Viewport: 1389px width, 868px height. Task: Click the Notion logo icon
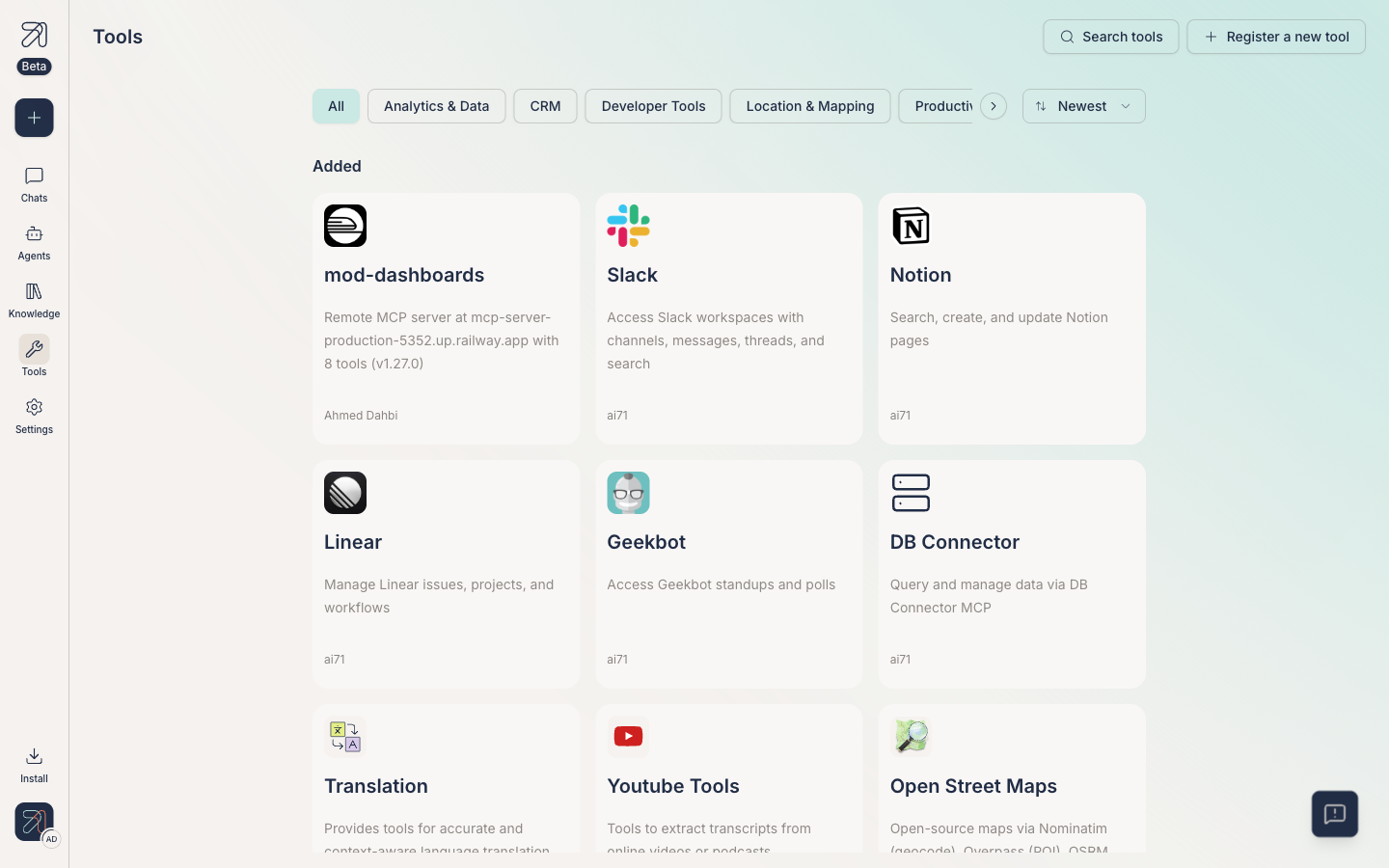[x=912, y=226]
